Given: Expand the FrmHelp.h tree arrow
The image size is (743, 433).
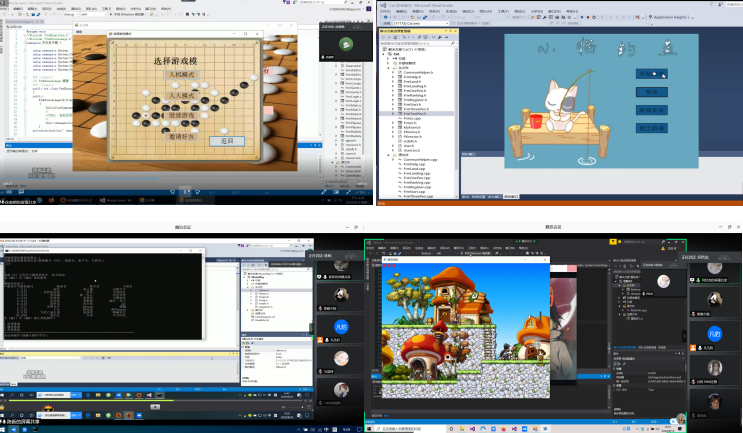Looking at the screenshot, I should [x=393, y=77].
